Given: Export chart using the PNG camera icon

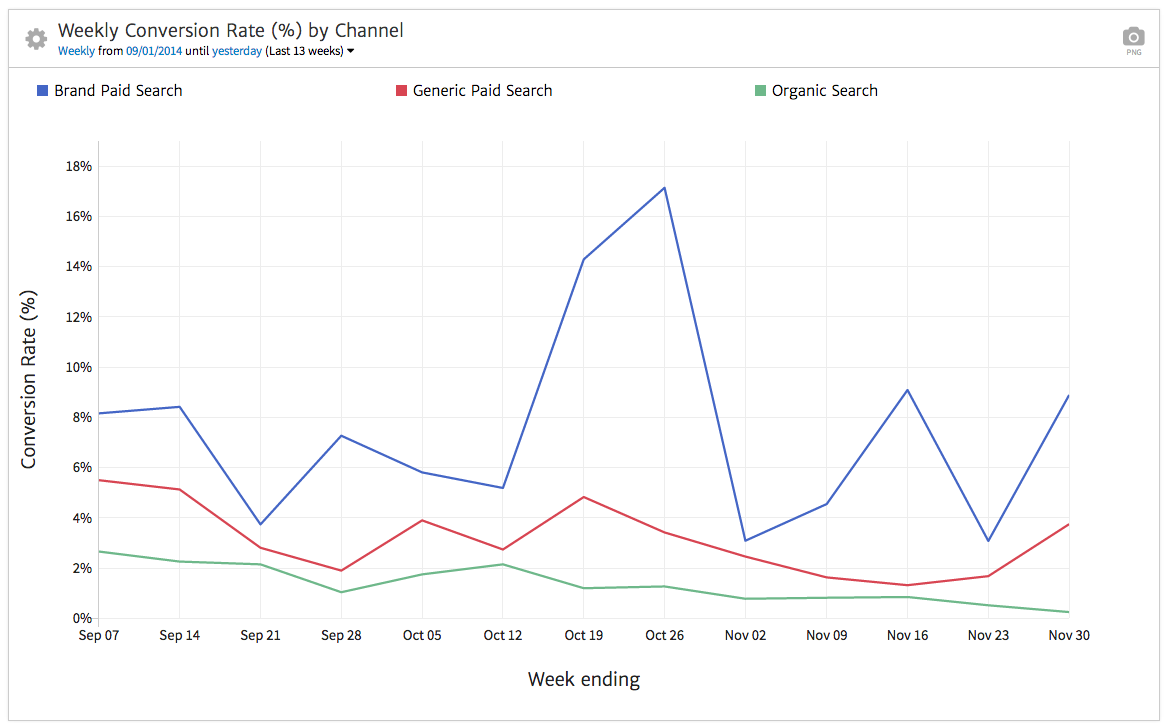Looking at the screenshot, I should pos(1133,37).
